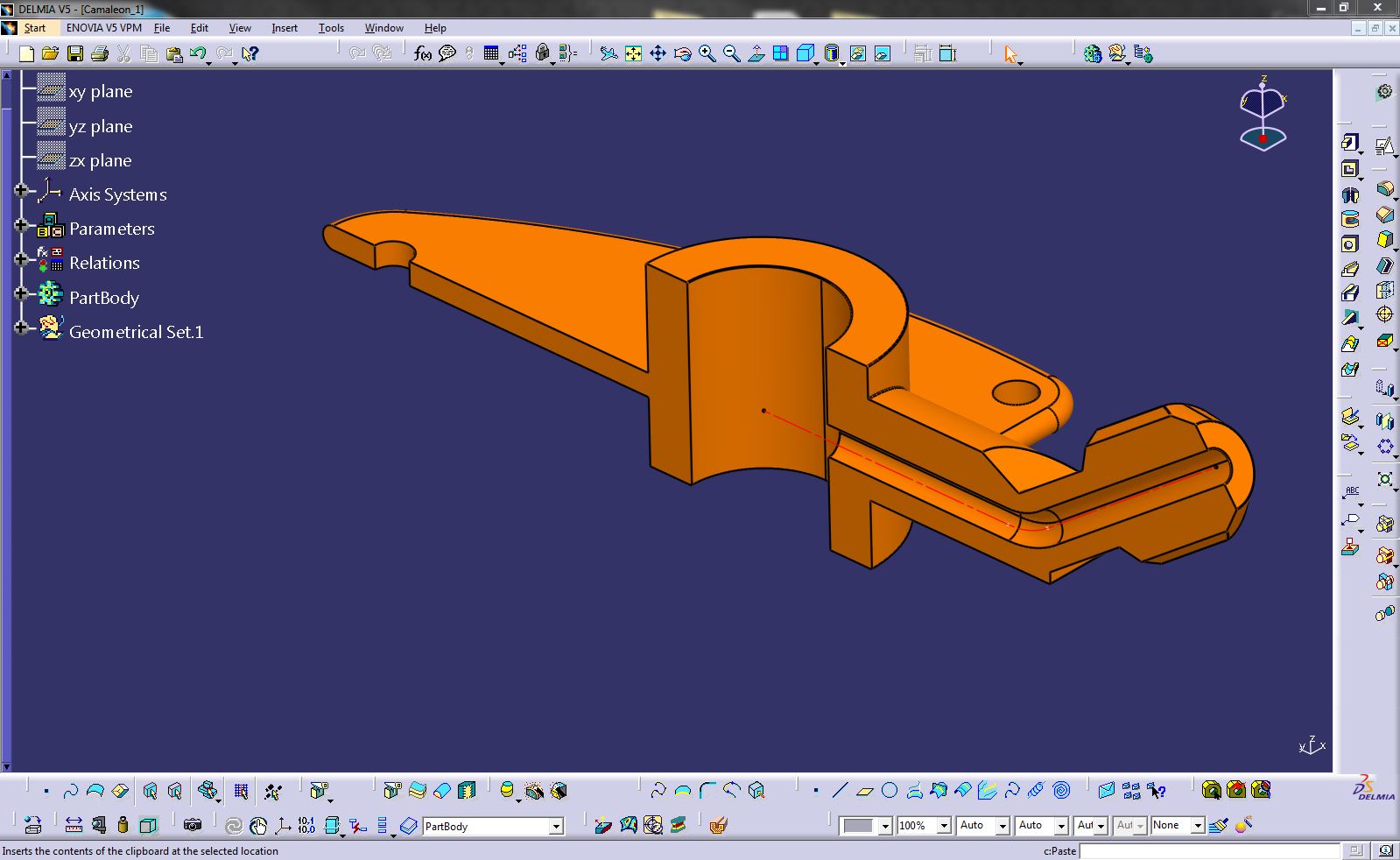Toggle Swap Visible Space icon
This screenshot has height=860, width=1400.
(x=882, y=54)
